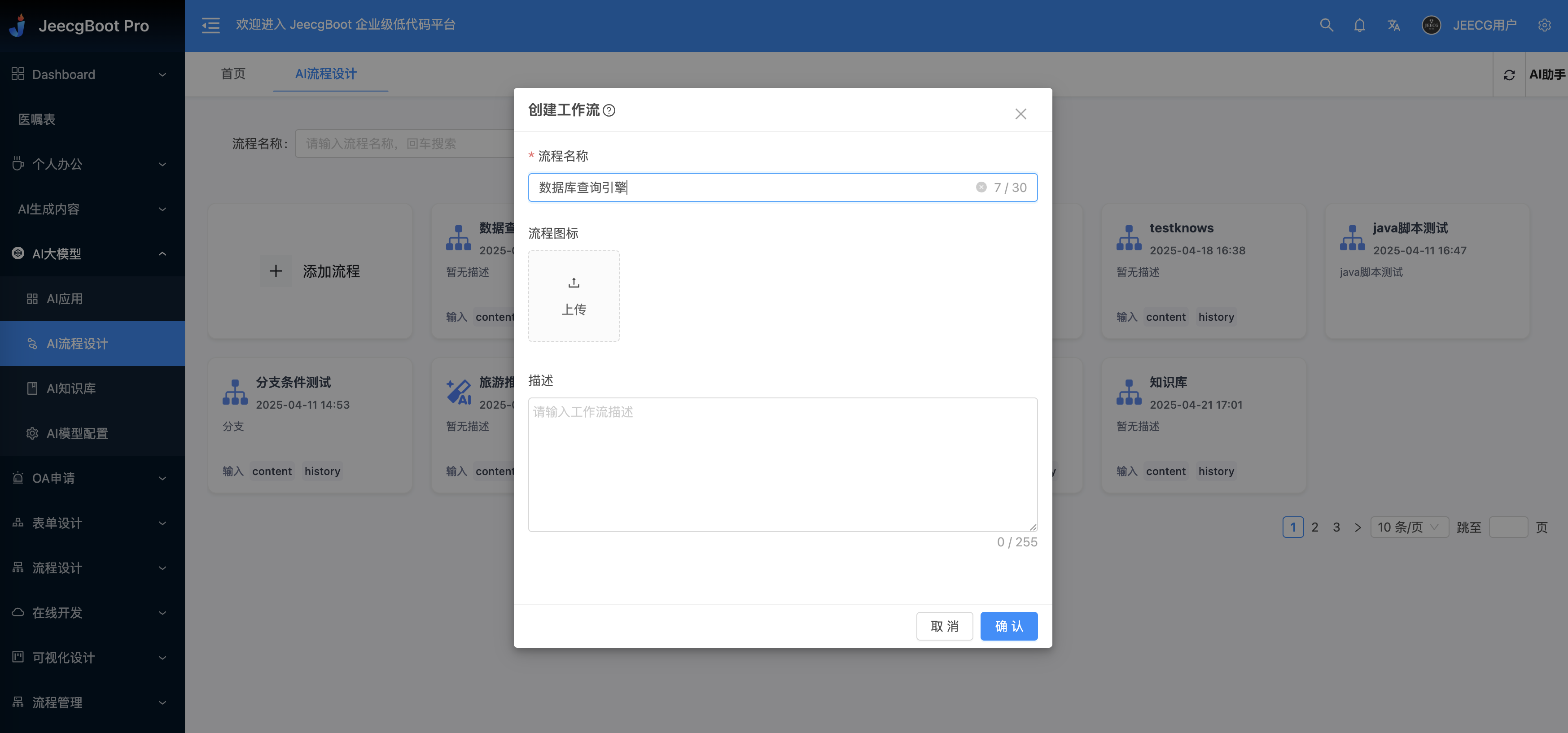Click the testknows workflow icon

pos(1129,238)
